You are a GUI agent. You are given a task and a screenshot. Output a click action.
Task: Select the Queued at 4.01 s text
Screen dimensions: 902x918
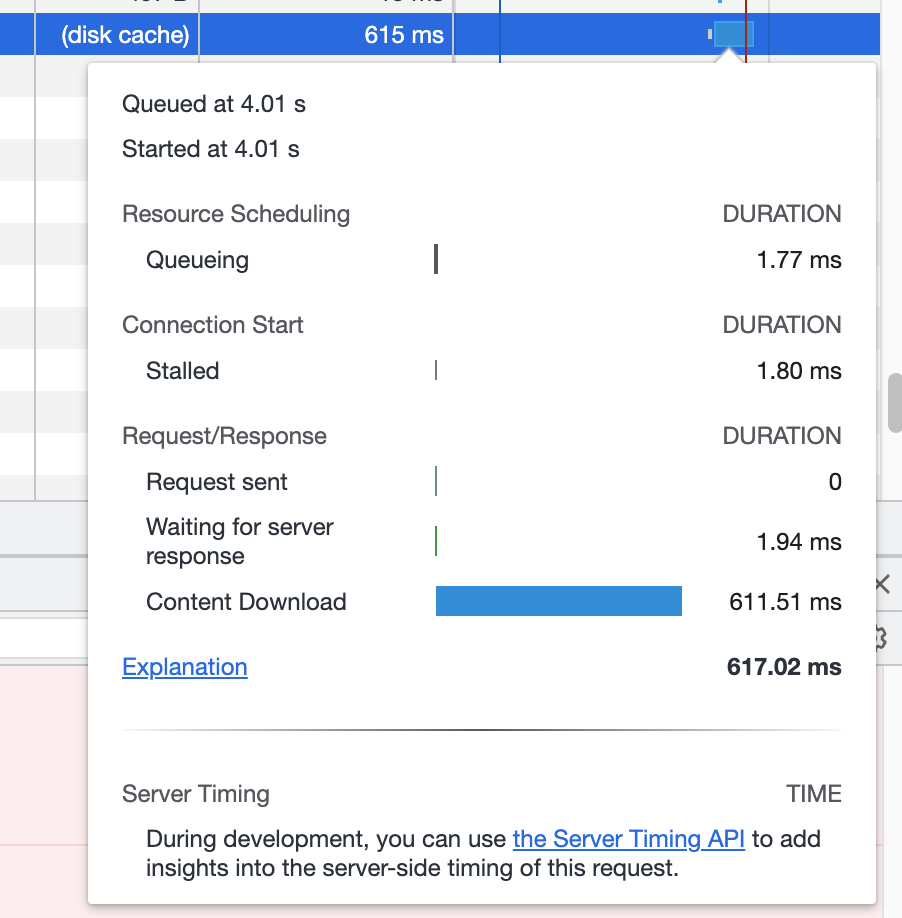[213, 103]
